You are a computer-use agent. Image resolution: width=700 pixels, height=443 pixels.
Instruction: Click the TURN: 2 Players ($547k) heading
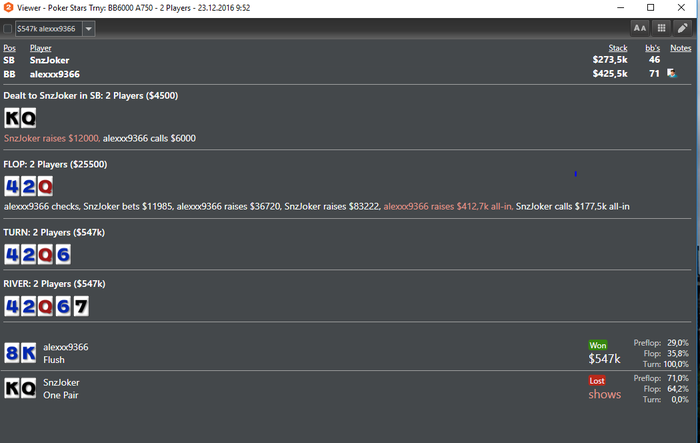54,233
